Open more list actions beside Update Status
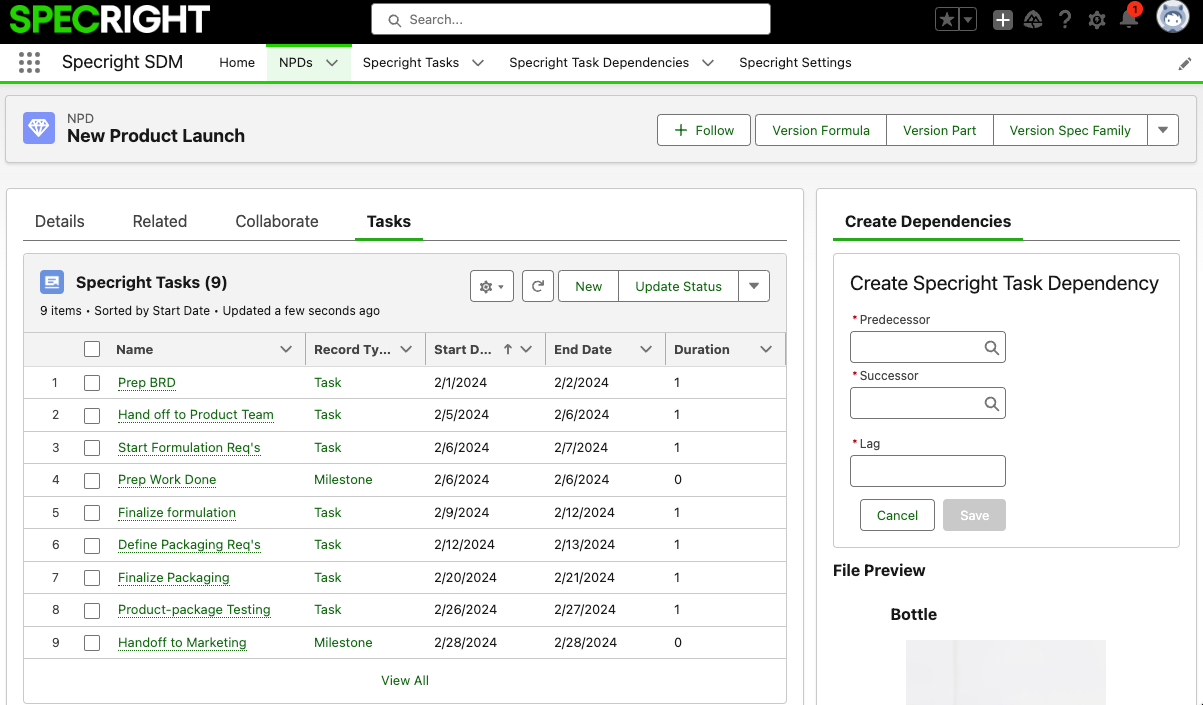This screenshot has width=1203, height=705. pos(754,286)
